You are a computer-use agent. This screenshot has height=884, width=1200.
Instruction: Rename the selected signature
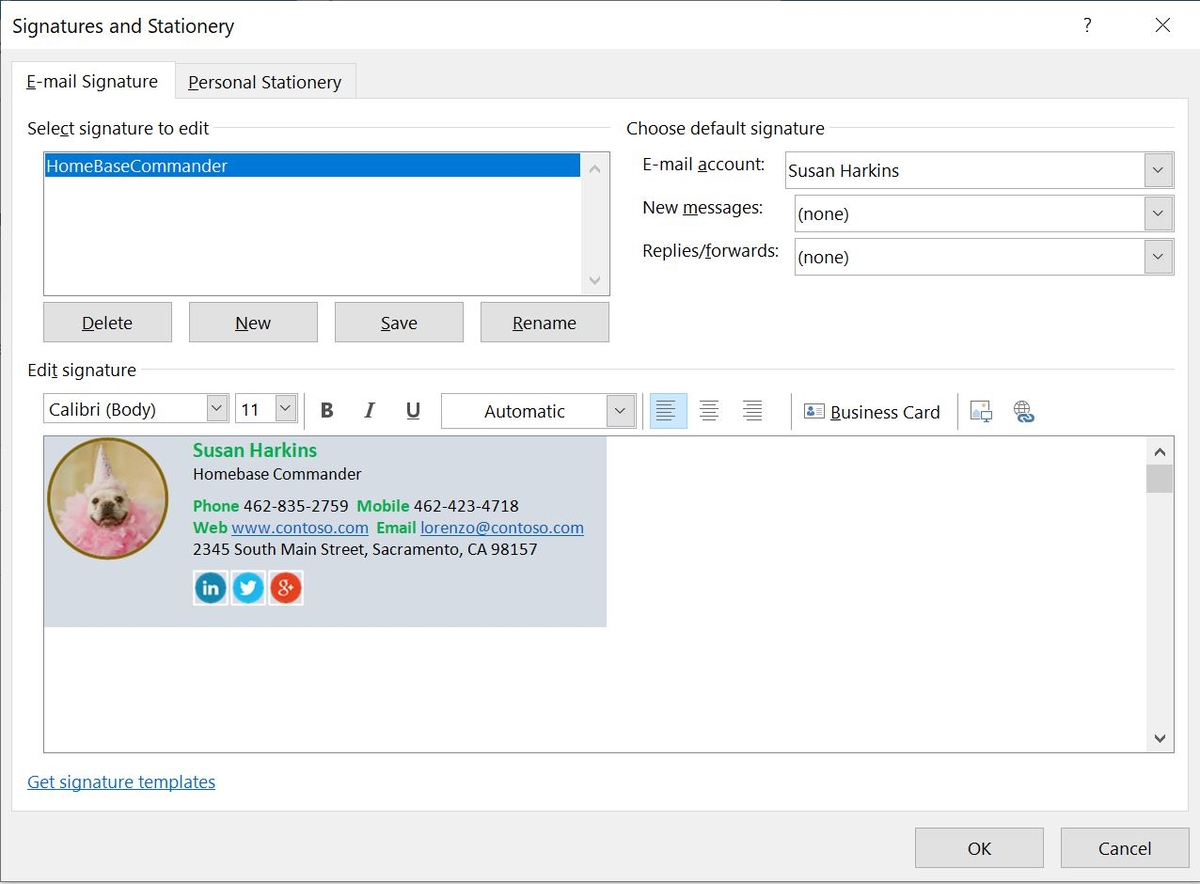point(544,322)
